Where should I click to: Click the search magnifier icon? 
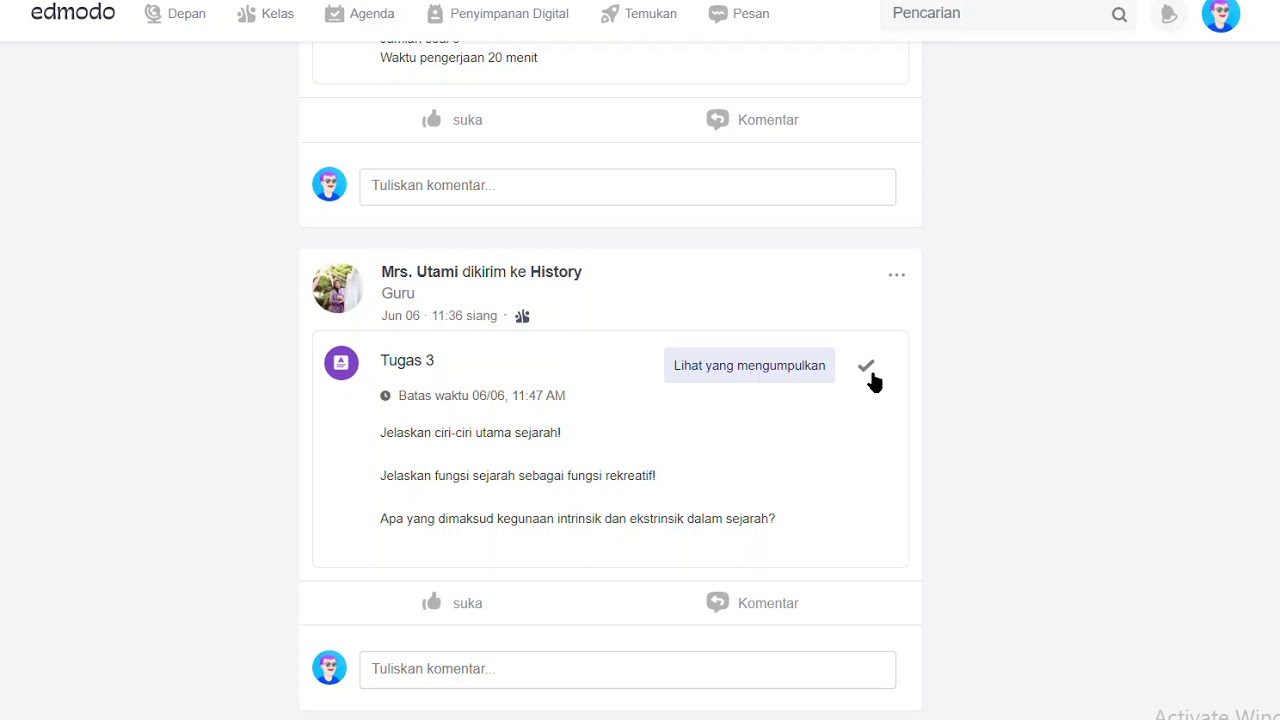pos(1119,14)
